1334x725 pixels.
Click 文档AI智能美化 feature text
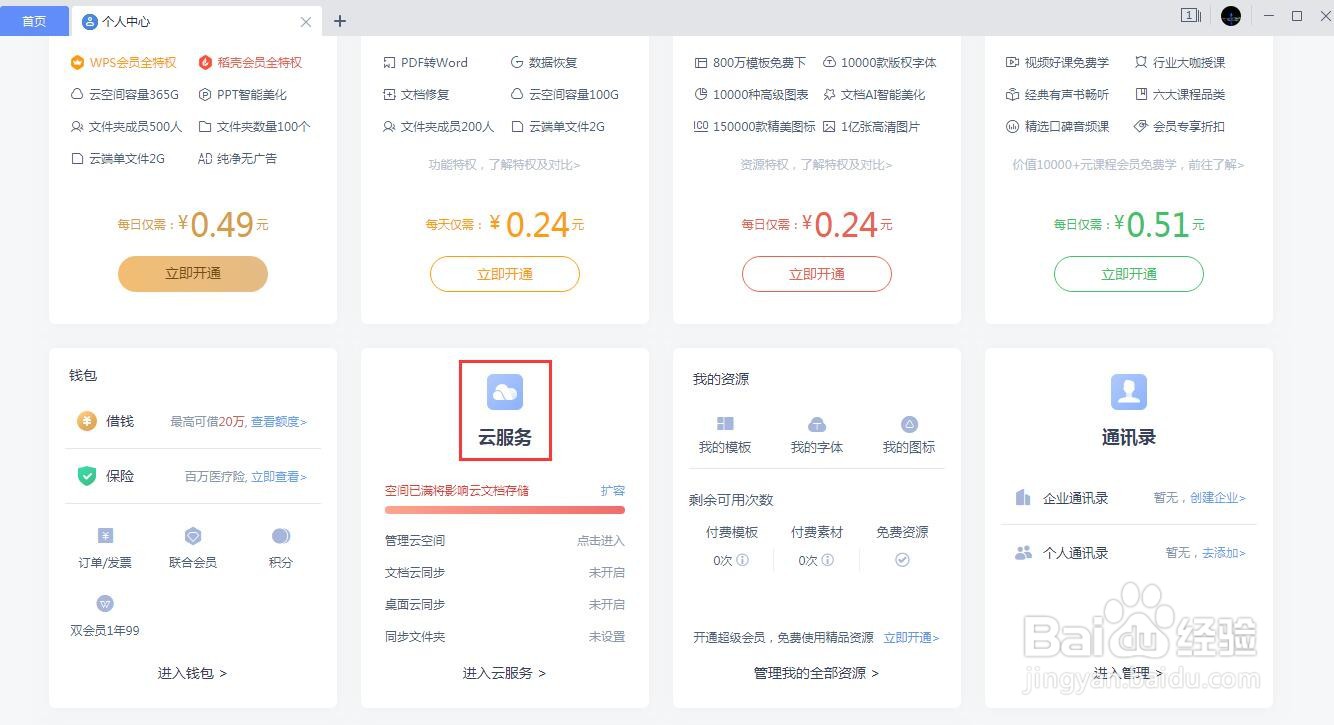coord(883,94)
